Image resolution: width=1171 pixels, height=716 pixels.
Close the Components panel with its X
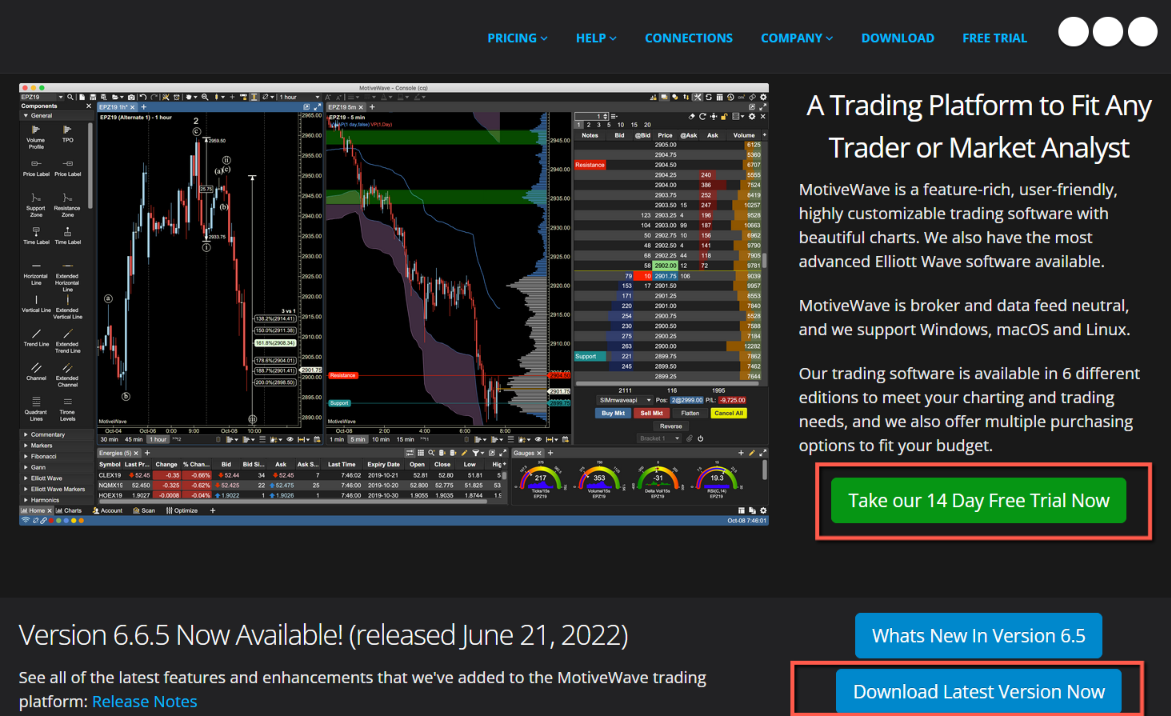pos(89,106)
